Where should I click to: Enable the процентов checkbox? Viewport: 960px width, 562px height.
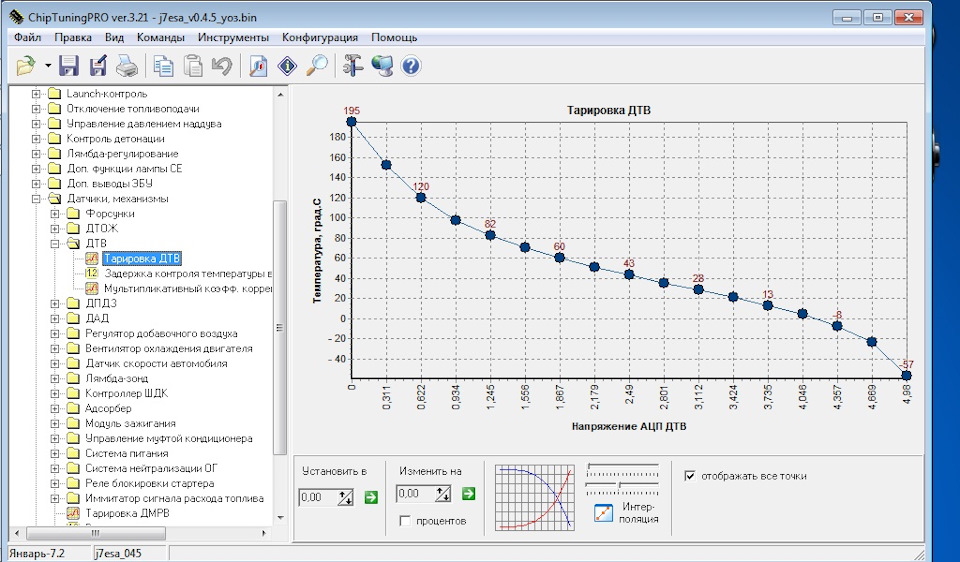406,521
